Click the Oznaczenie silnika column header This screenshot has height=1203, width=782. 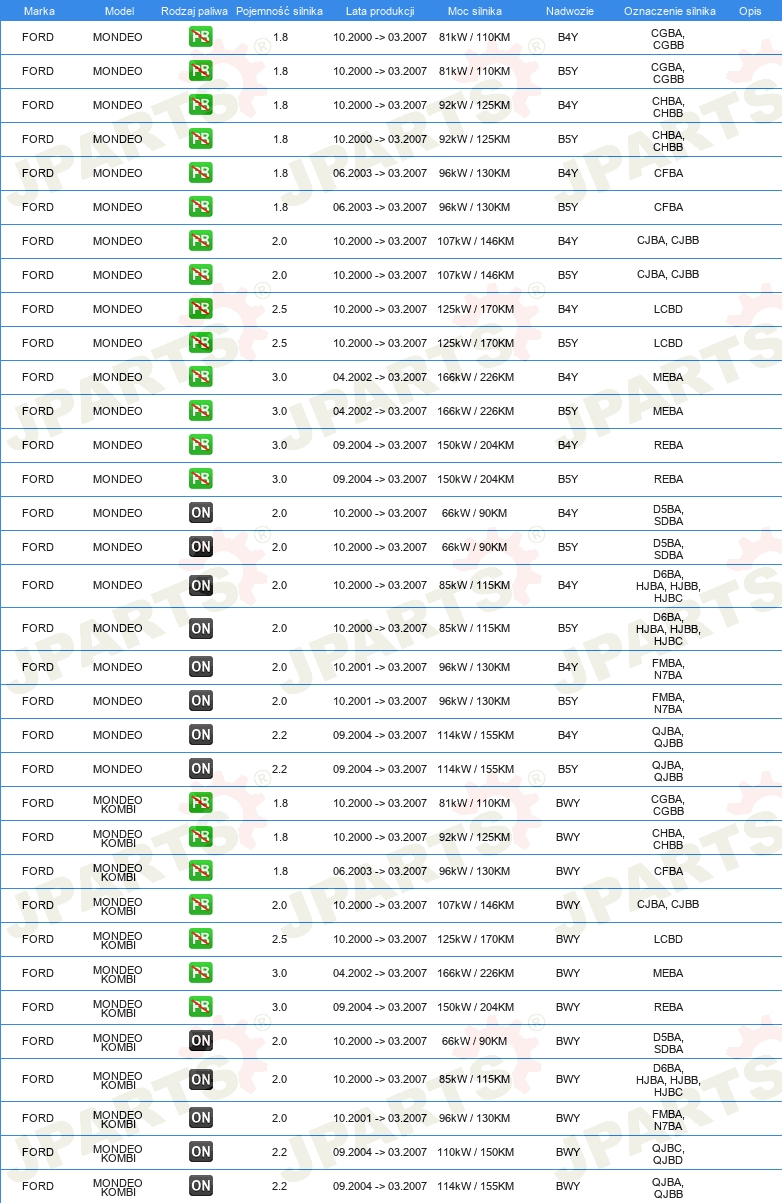669,11
